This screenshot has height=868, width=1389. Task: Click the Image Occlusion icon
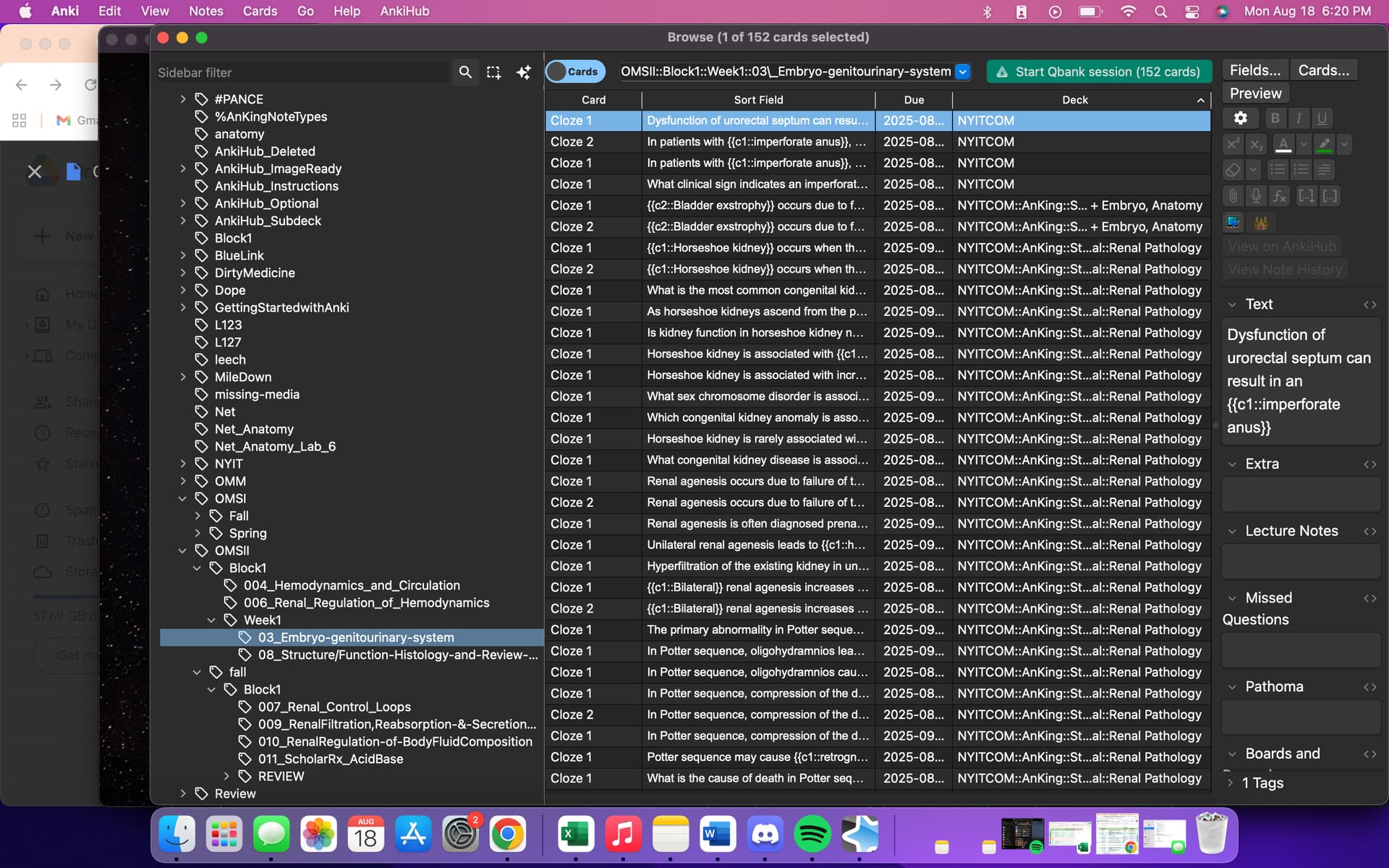click(1233, 223)
